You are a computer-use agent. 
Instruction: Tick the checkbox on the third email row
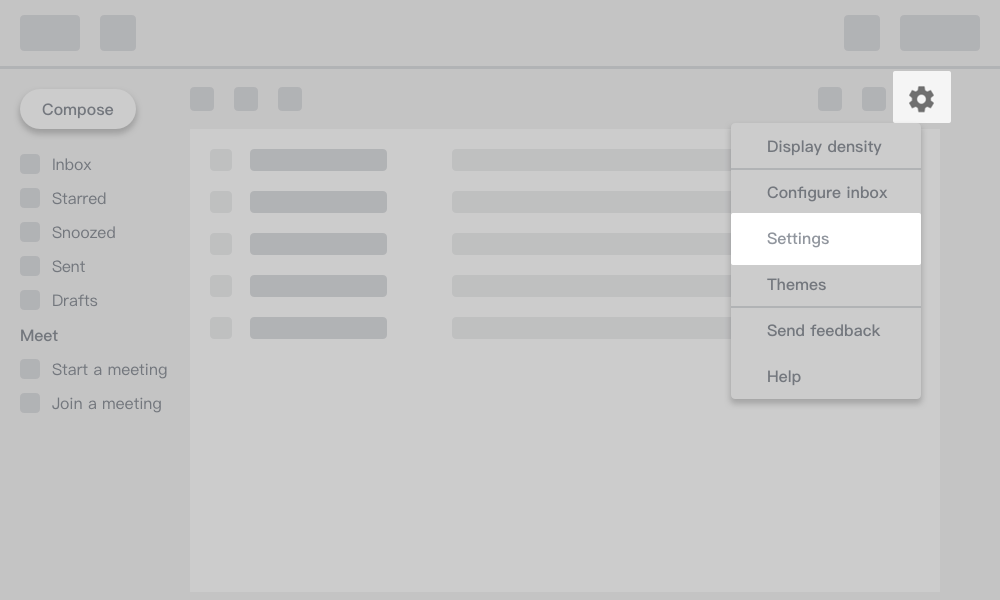click(221, 244)
